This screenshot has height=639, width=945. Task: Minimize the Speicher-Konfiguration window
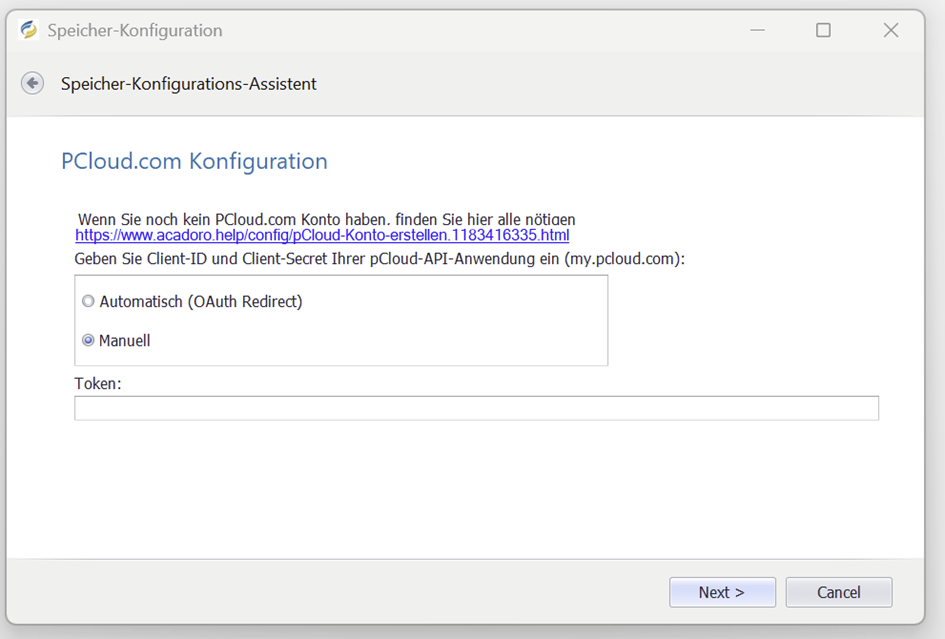coord(759,30)
